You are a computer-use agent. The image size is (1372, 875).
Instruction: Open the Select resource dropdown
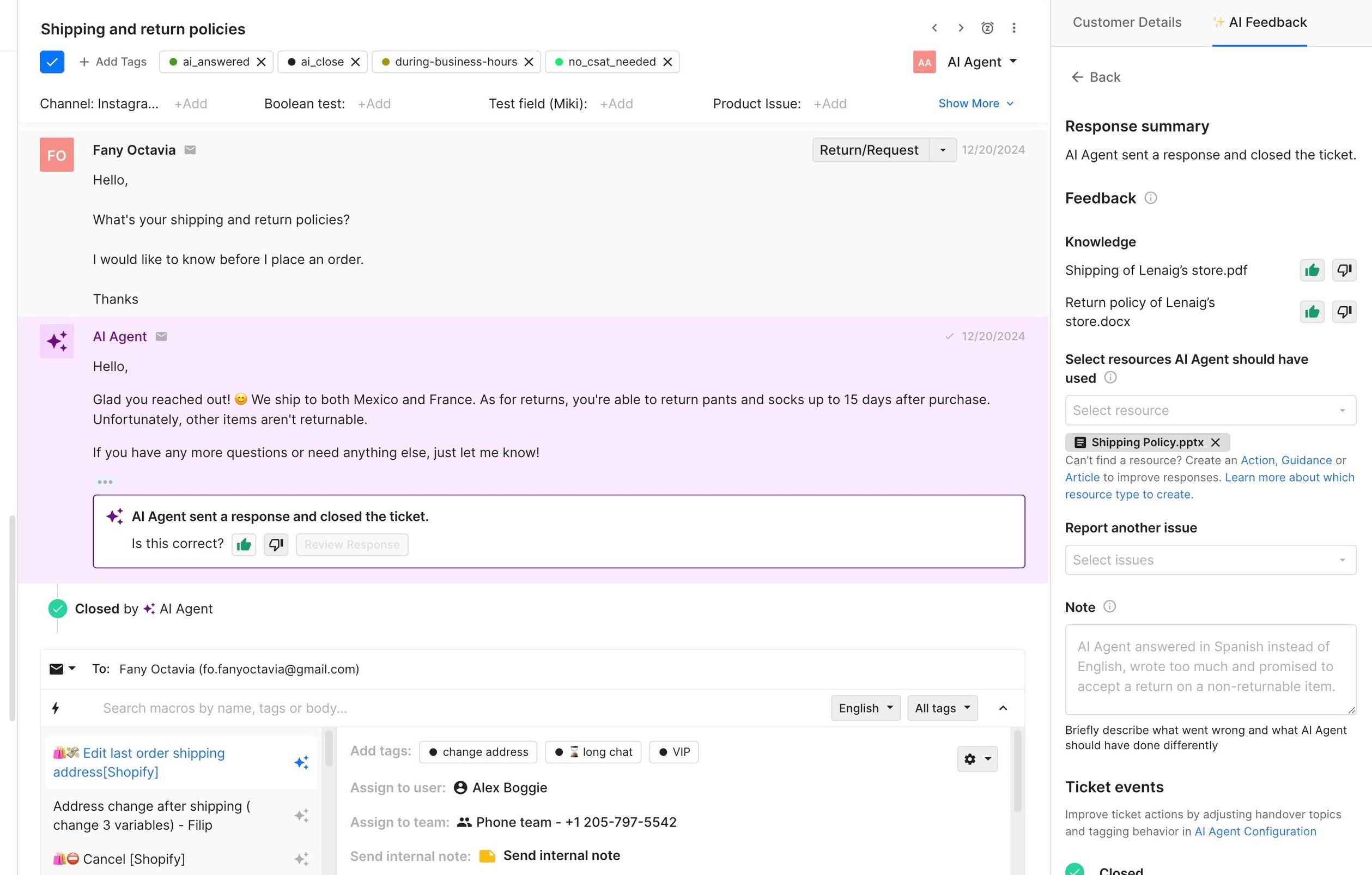pyautogui.click(x=1210, y=410)
